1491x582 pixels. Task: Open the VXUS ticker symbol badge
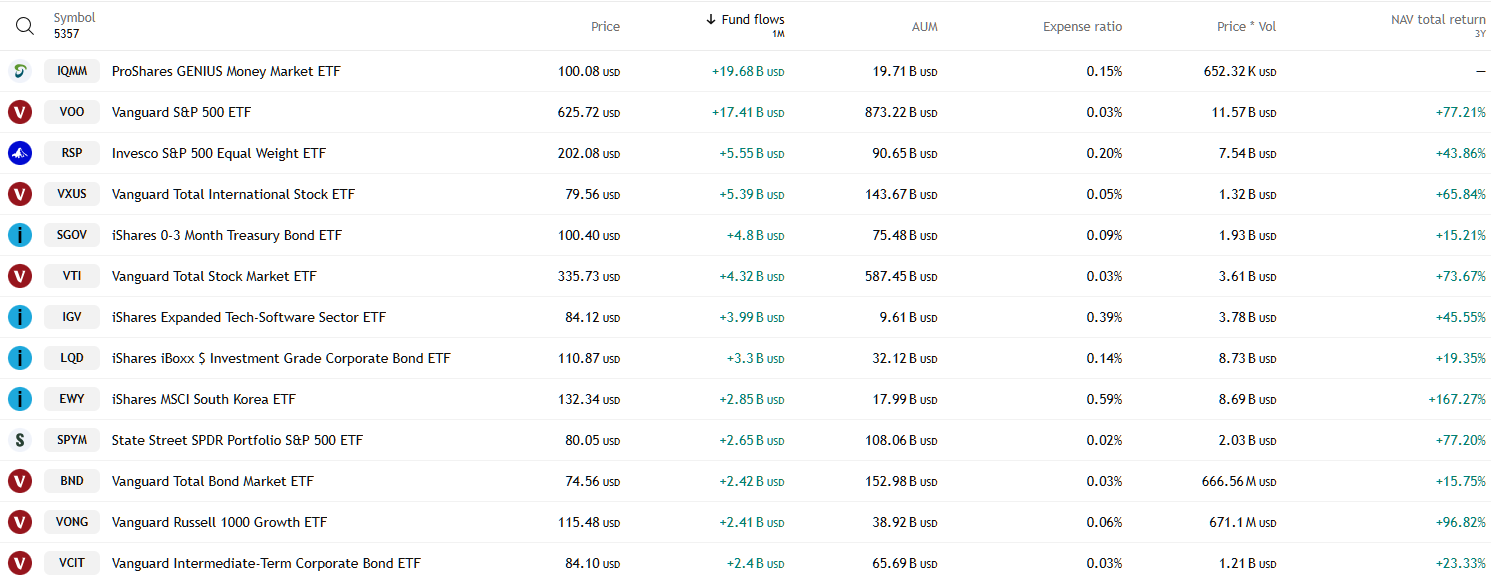tap(72, 194)
